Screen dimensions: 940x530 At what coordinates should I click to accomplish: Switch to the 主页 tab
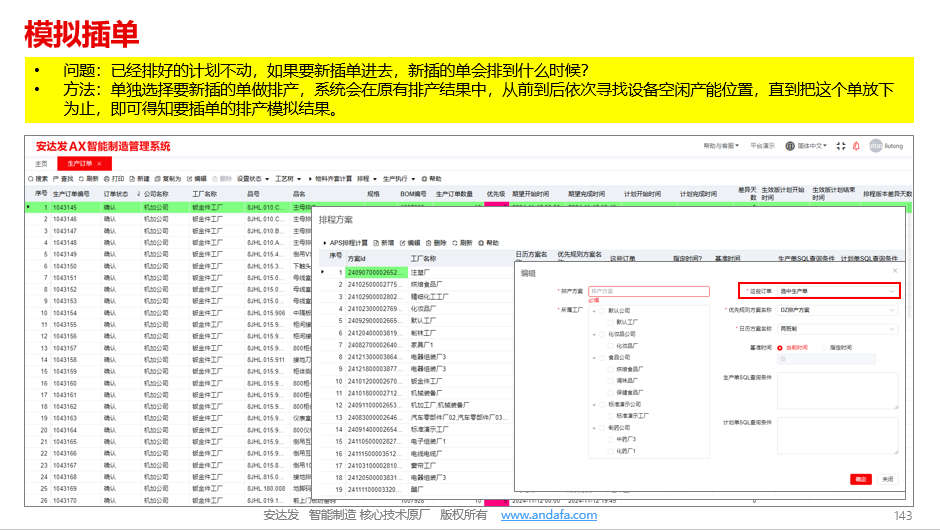[41, 164]
